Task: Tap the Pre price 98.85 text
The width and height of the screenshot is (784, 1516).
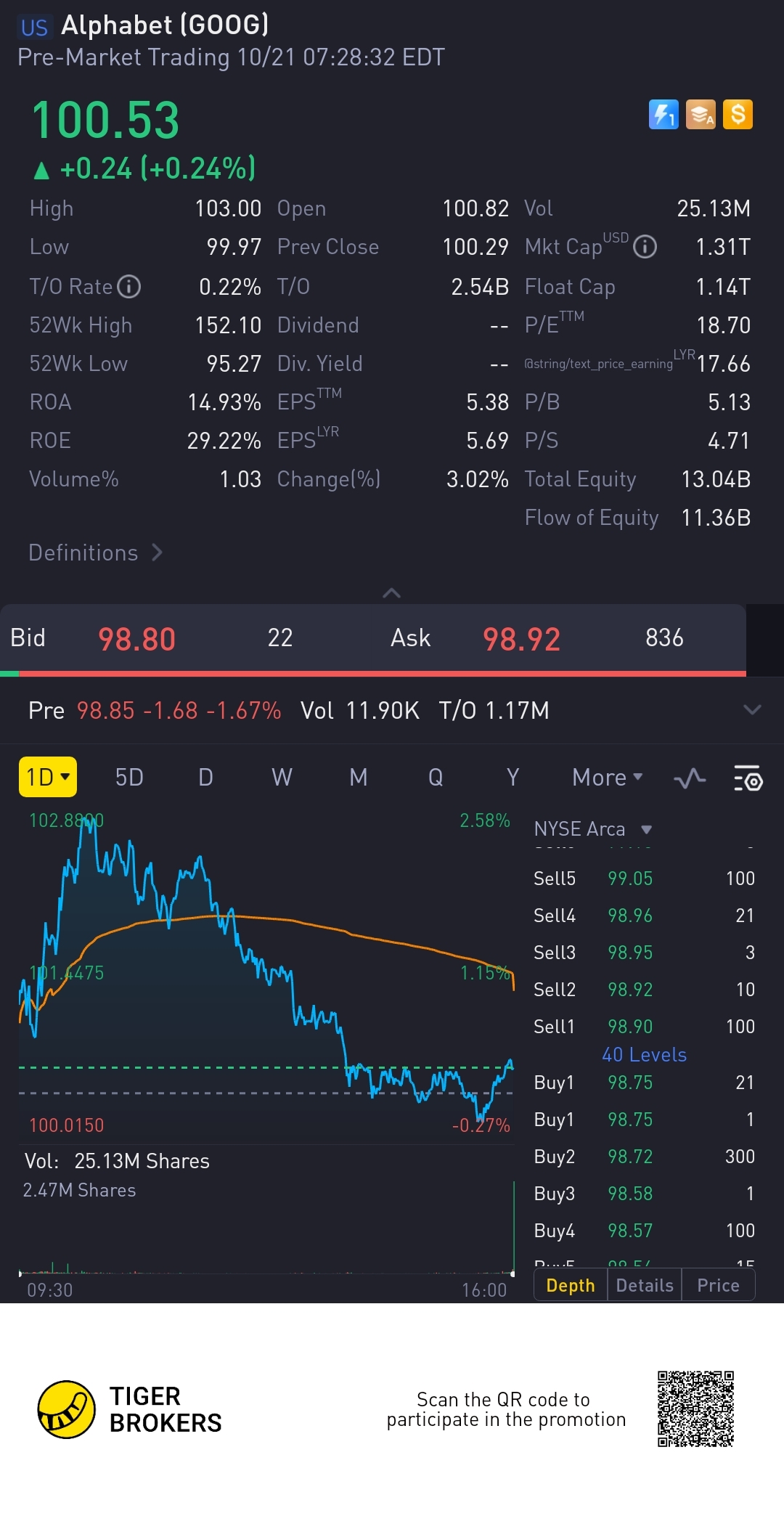Action: point(105,710)
